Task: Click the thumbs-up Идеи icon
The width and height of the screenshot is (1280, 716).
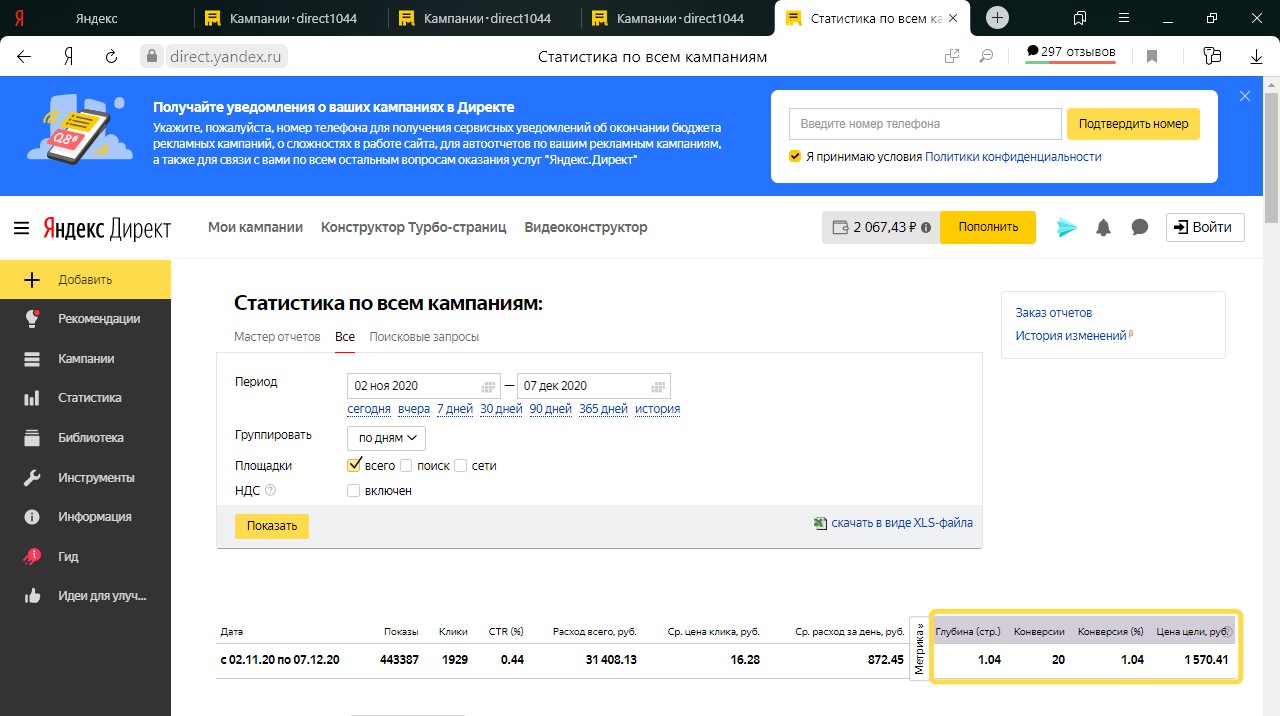Action: coord(32,596)
